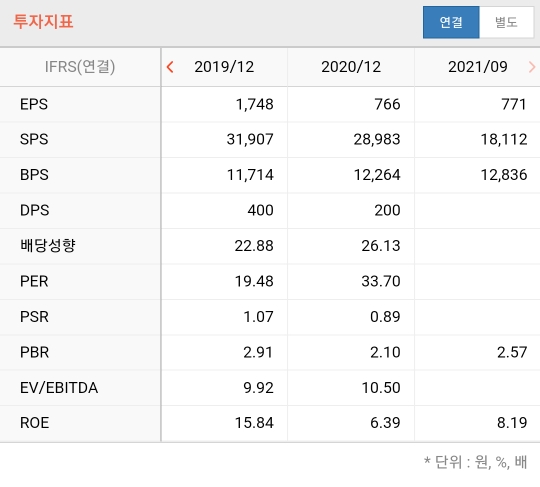
Task: Select 배당성향 value 22.88
Action: [x=254, y=246]
